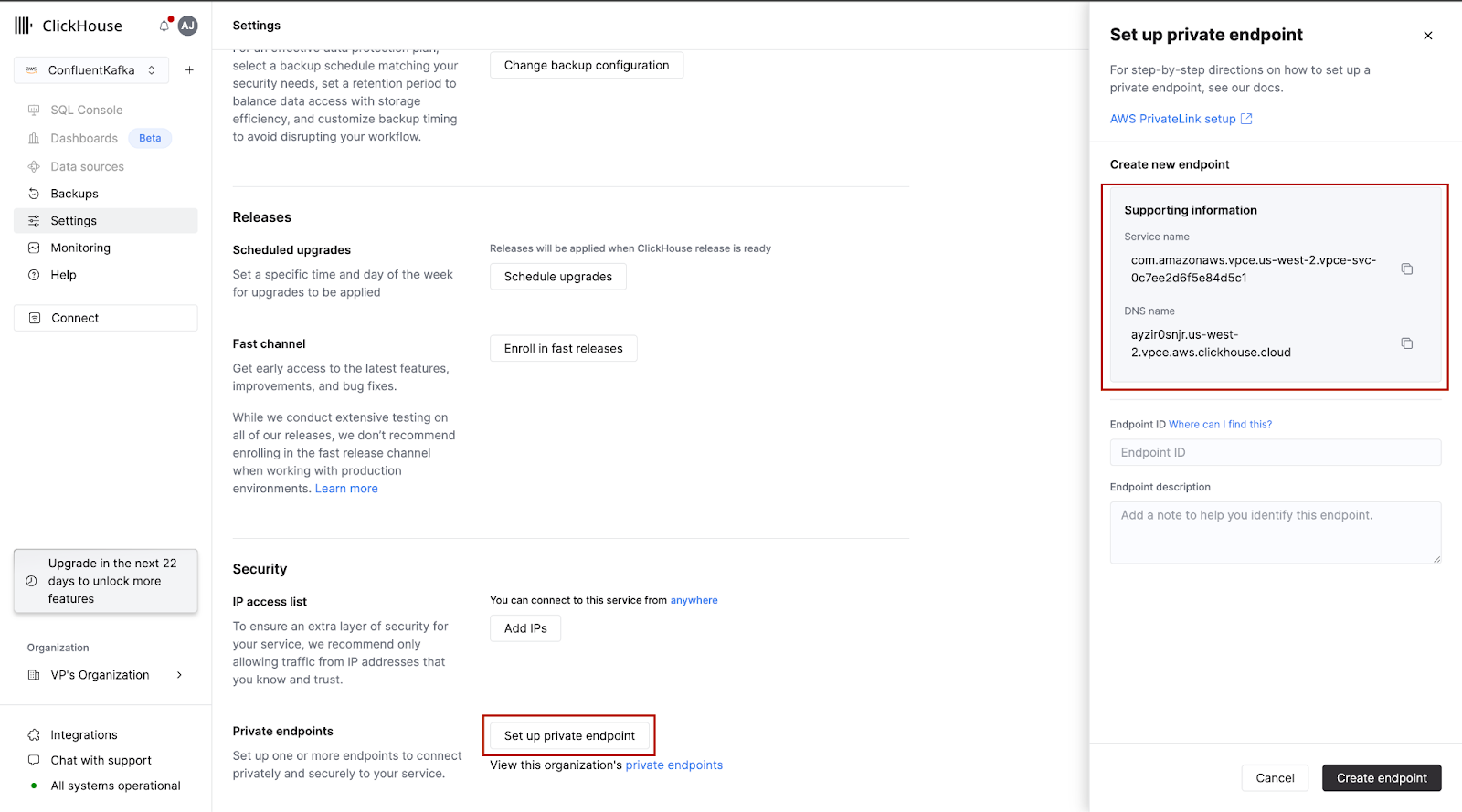Screen dimensions: 1462x812
Task: Go to Monitoring in the sidebar
Action: (80, 248)
